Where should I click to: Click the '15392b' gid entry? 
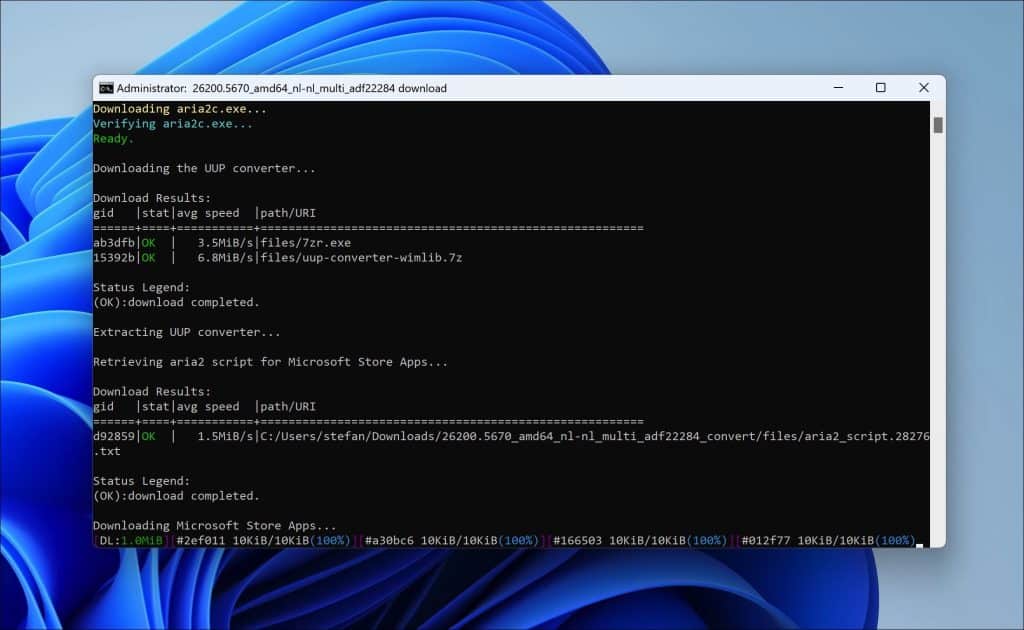point(114,258)
